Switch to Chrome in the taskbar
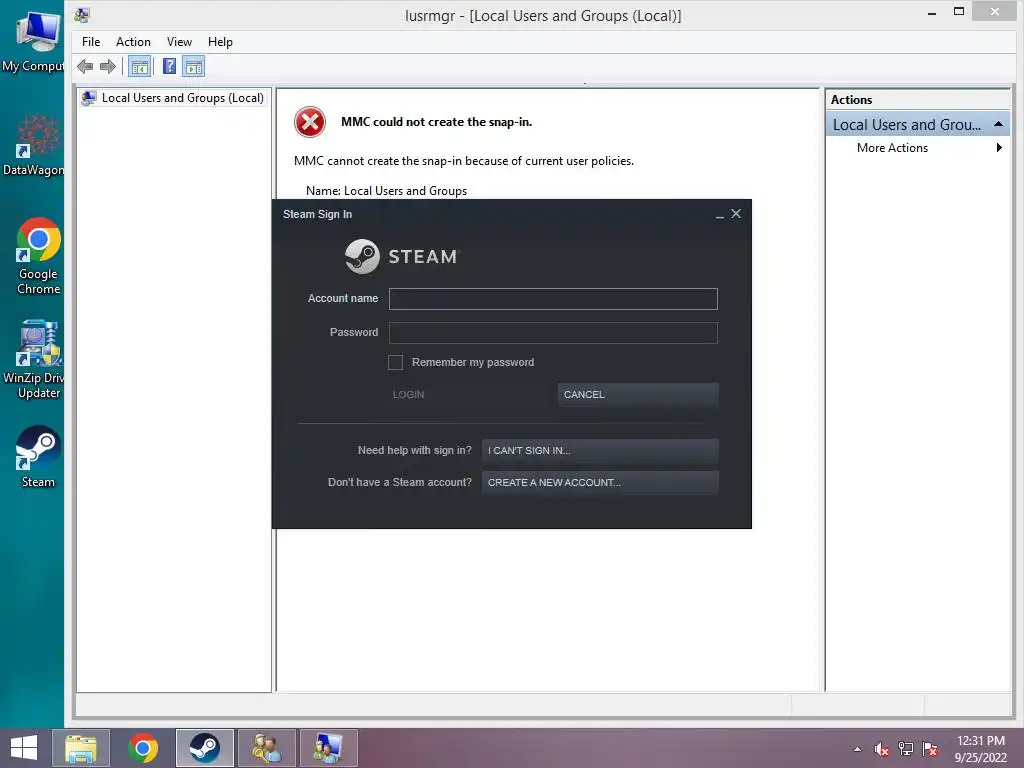 (x=142, y=748)
